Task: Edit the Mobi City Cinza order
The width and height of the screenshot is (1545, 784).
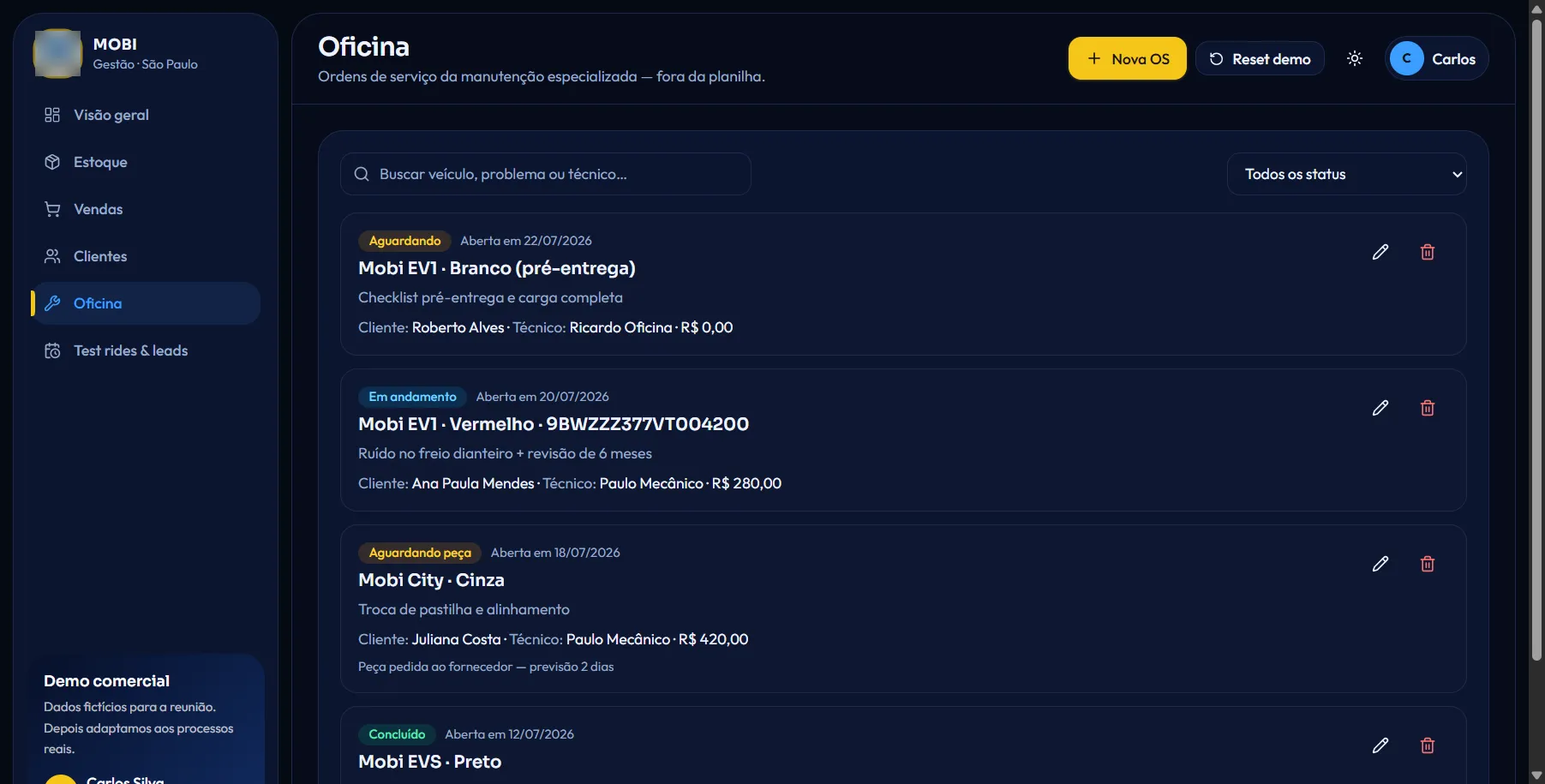Action: [1380, 564]
